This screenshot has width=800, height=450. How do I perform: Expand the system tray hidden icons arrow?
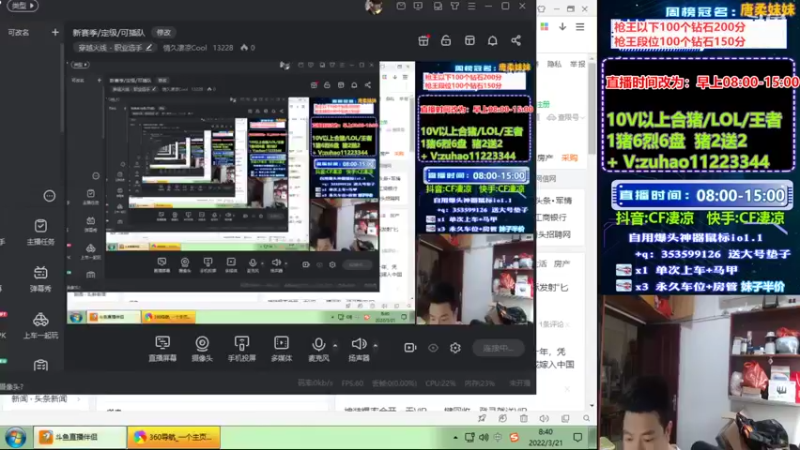pyautogui.click(x=455, y=437)
